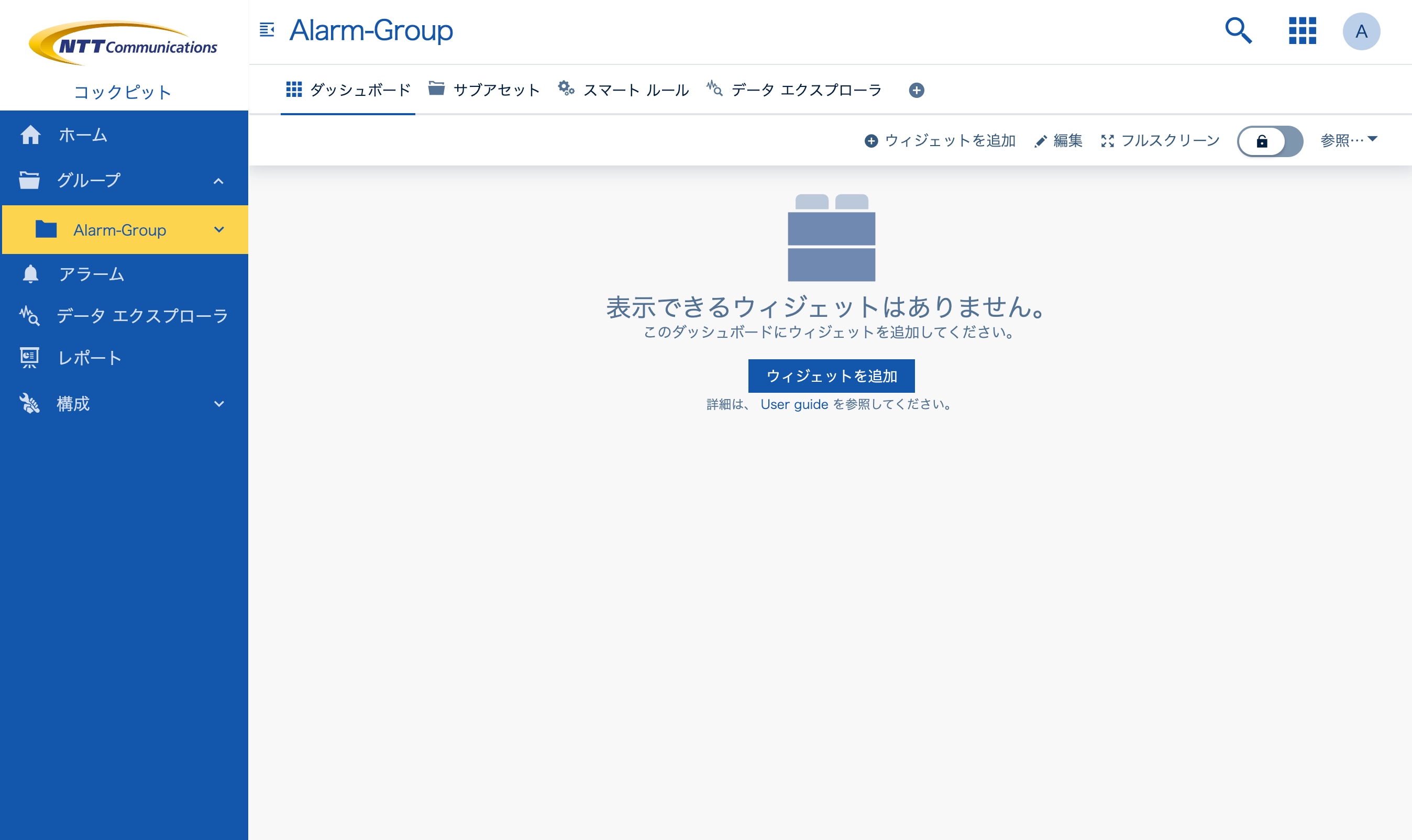Open アラーム in the sidebar
1412x840 pixels.
(x=124, y=274)
